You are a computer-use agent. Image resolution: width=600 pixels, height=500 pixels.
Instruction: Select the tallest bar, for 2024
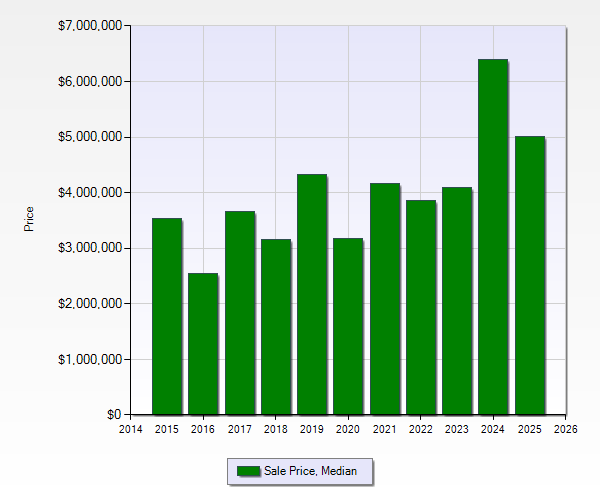pyautogui.click(x=493, y=237)
